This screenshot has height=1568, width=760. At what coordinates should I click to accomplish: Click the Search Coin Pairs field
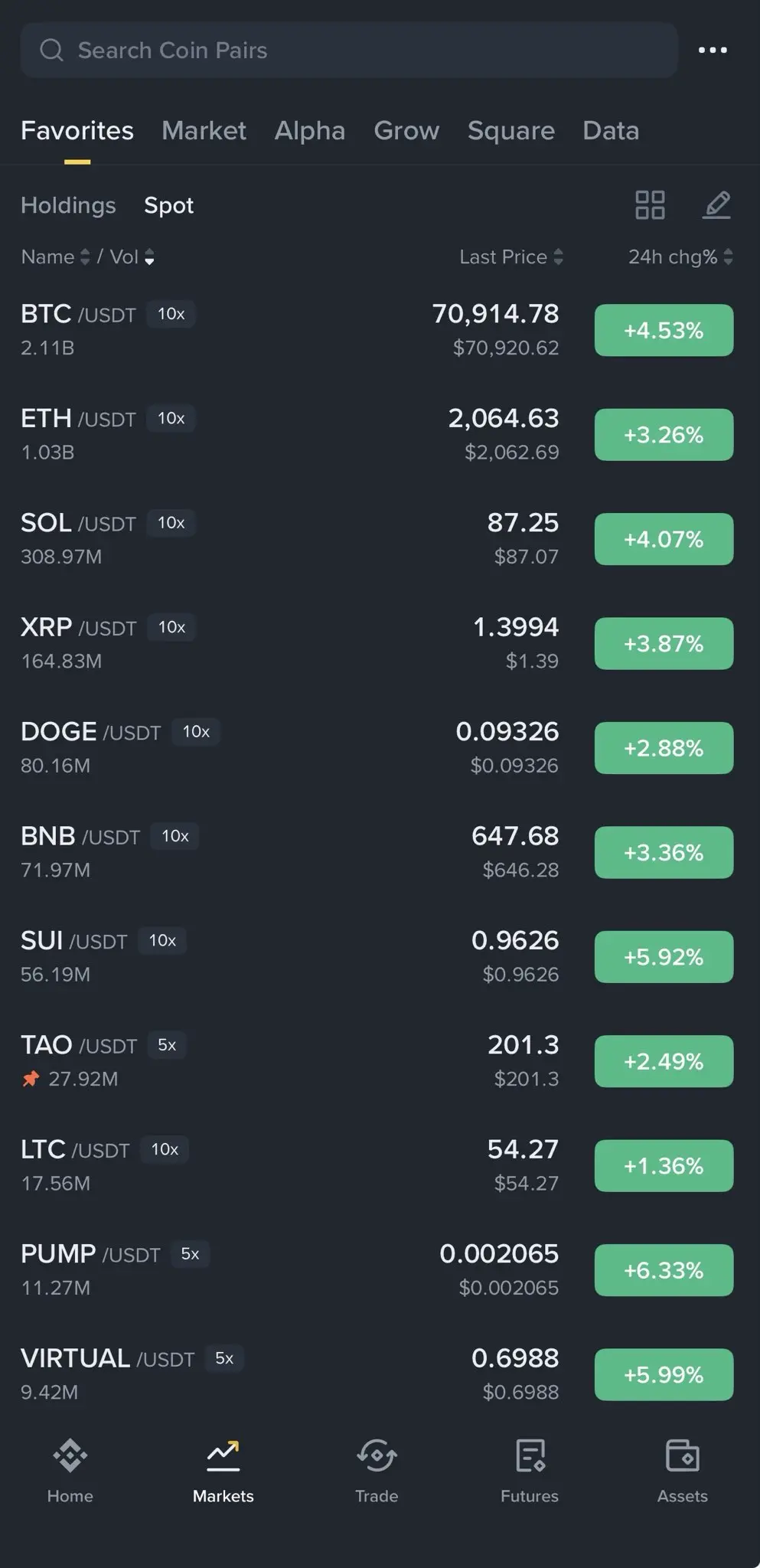348,51
